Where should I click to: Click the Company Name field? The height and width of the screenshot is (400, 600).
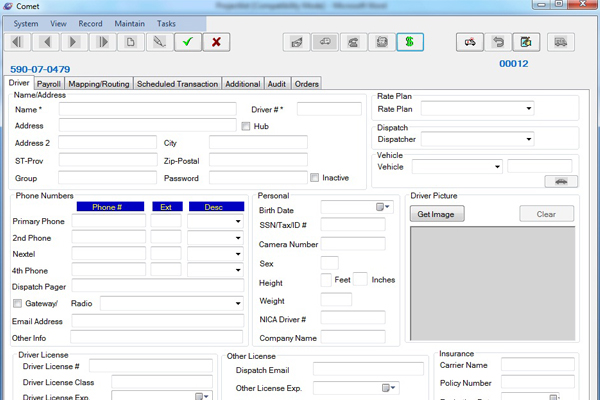click(x=353, y=337)
